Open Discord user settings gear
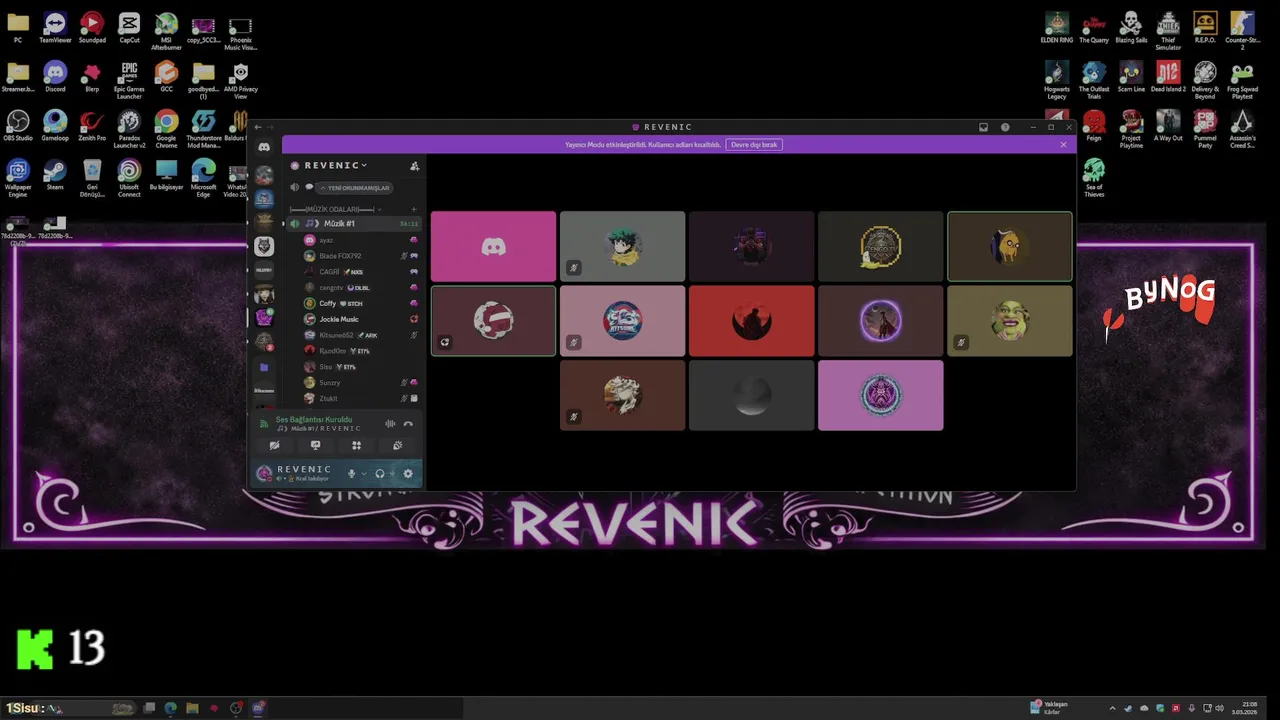Screen dimensions: 1280x720 (x=408, y=473)
